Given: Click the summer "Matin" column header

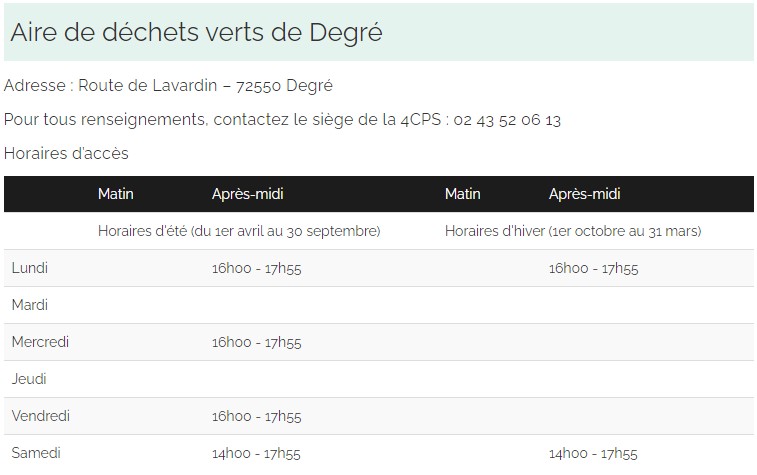Looking at the screenshot, I should pyautogui.click(x=116, y=194).
